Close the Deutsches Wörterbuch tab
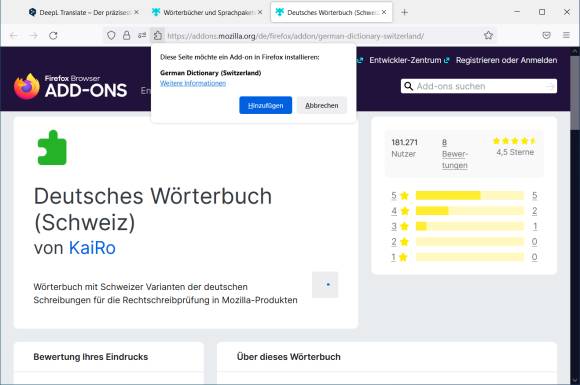This screenshot has height=385, width=580. pyautogui.click(x=384, y=12)
